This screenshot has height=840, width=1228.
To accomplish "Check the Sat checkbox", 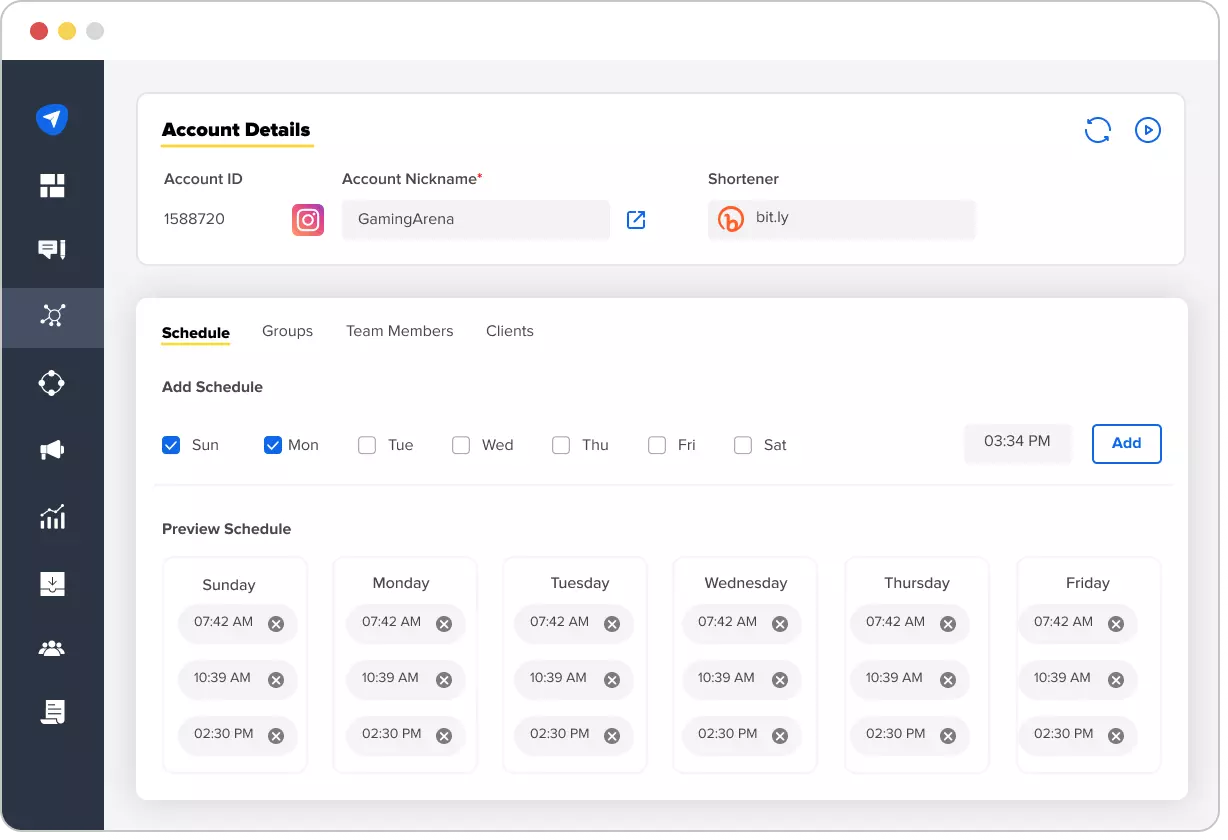I will [743, 445].
